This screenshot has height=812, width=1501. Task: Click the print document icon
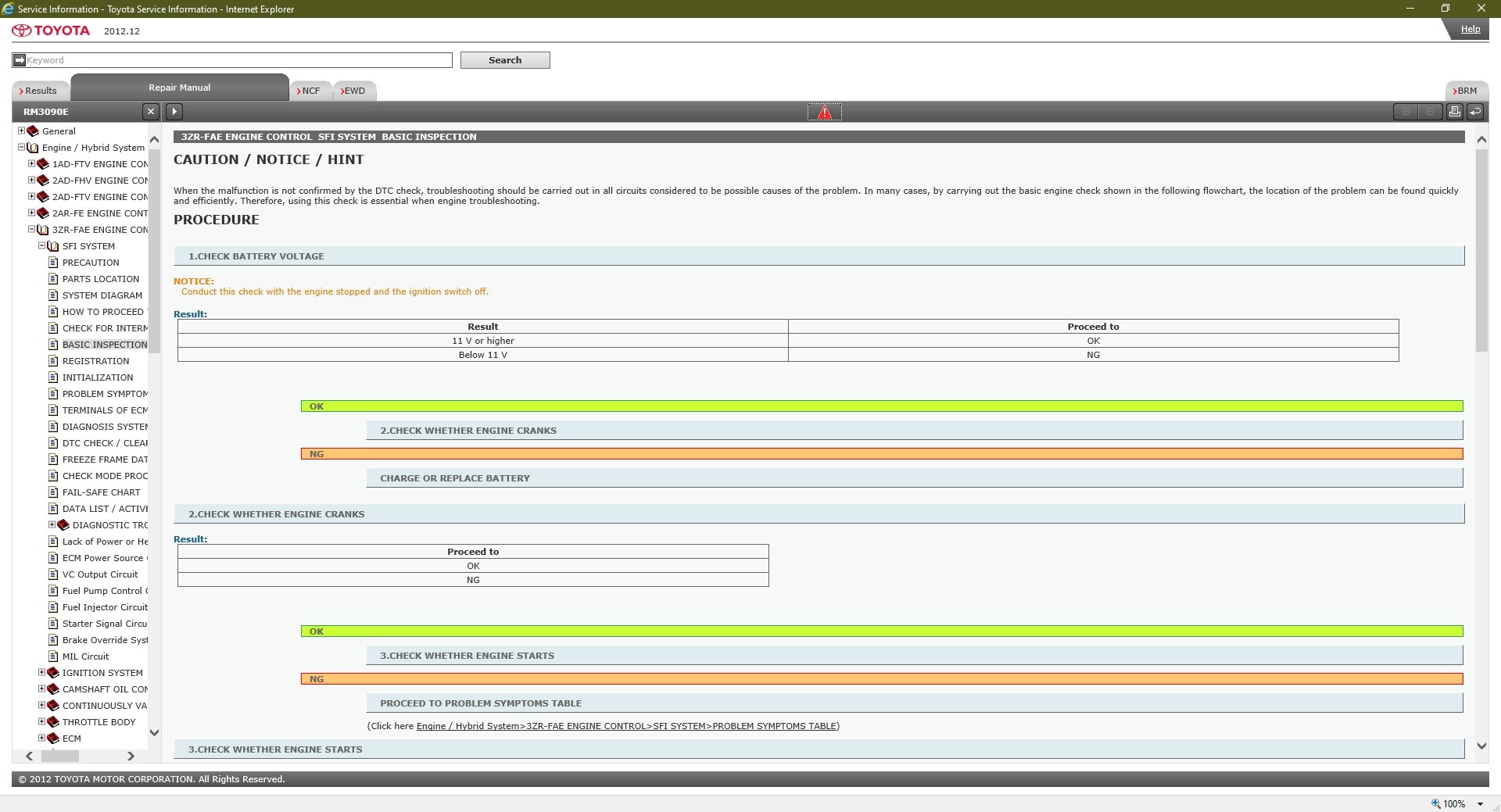coord(1454,112)
